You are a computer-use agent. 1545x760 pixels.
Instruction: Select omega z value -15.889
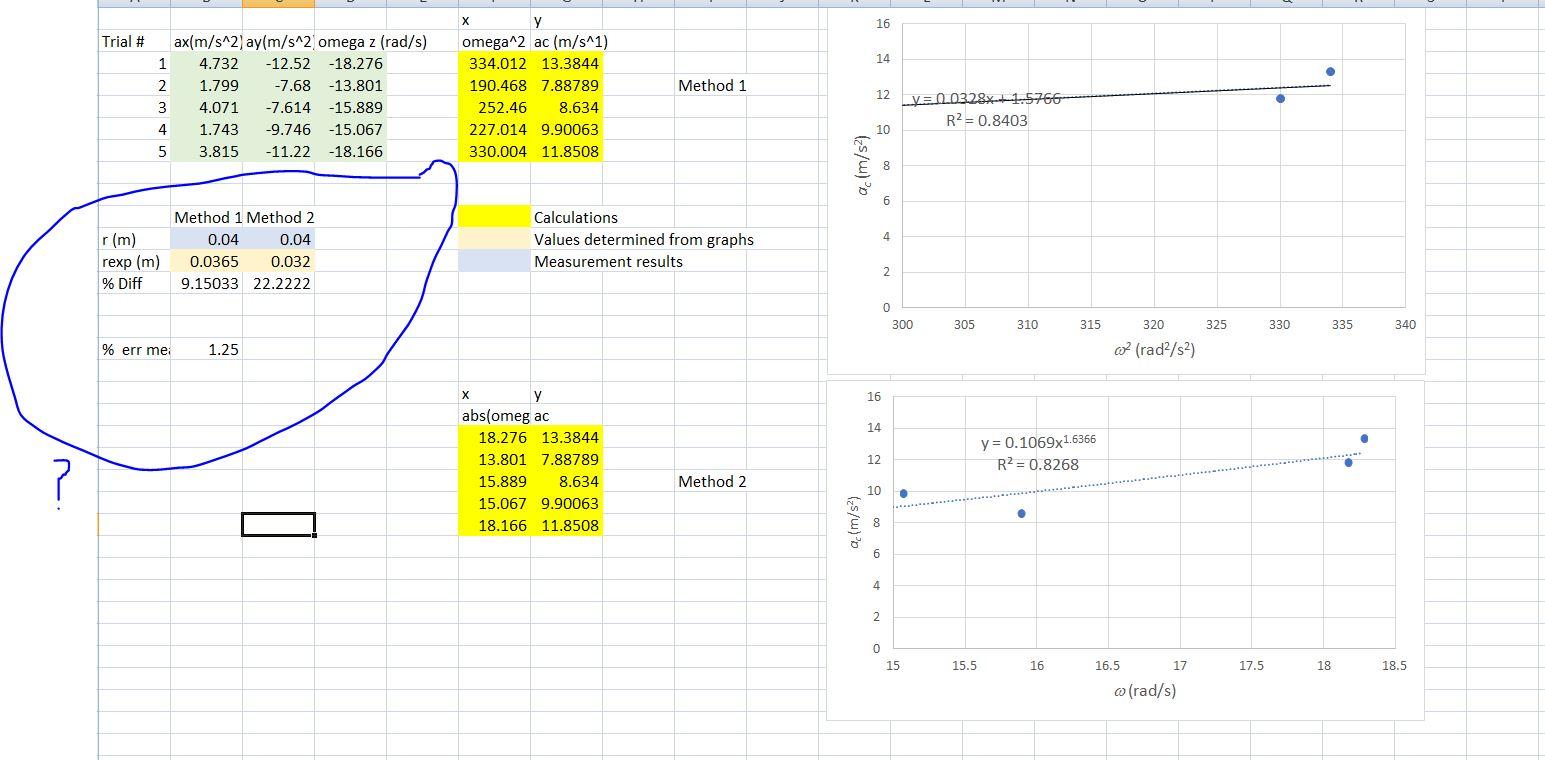click(x=350, y=107)
